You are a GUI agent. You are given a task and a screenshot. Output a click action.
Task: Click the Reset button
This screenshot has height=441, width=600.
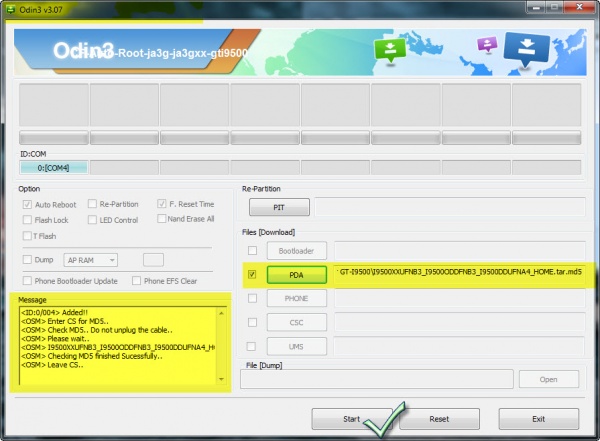point(439,419)
